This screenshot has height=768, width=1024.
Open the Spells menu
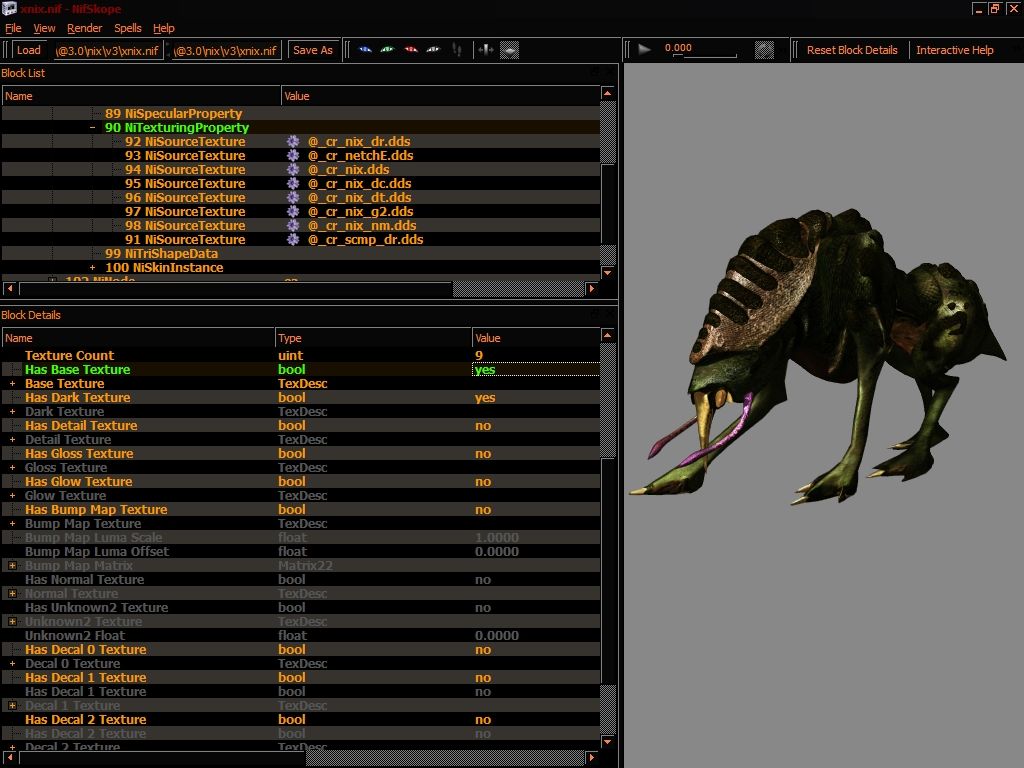point(128,28)
